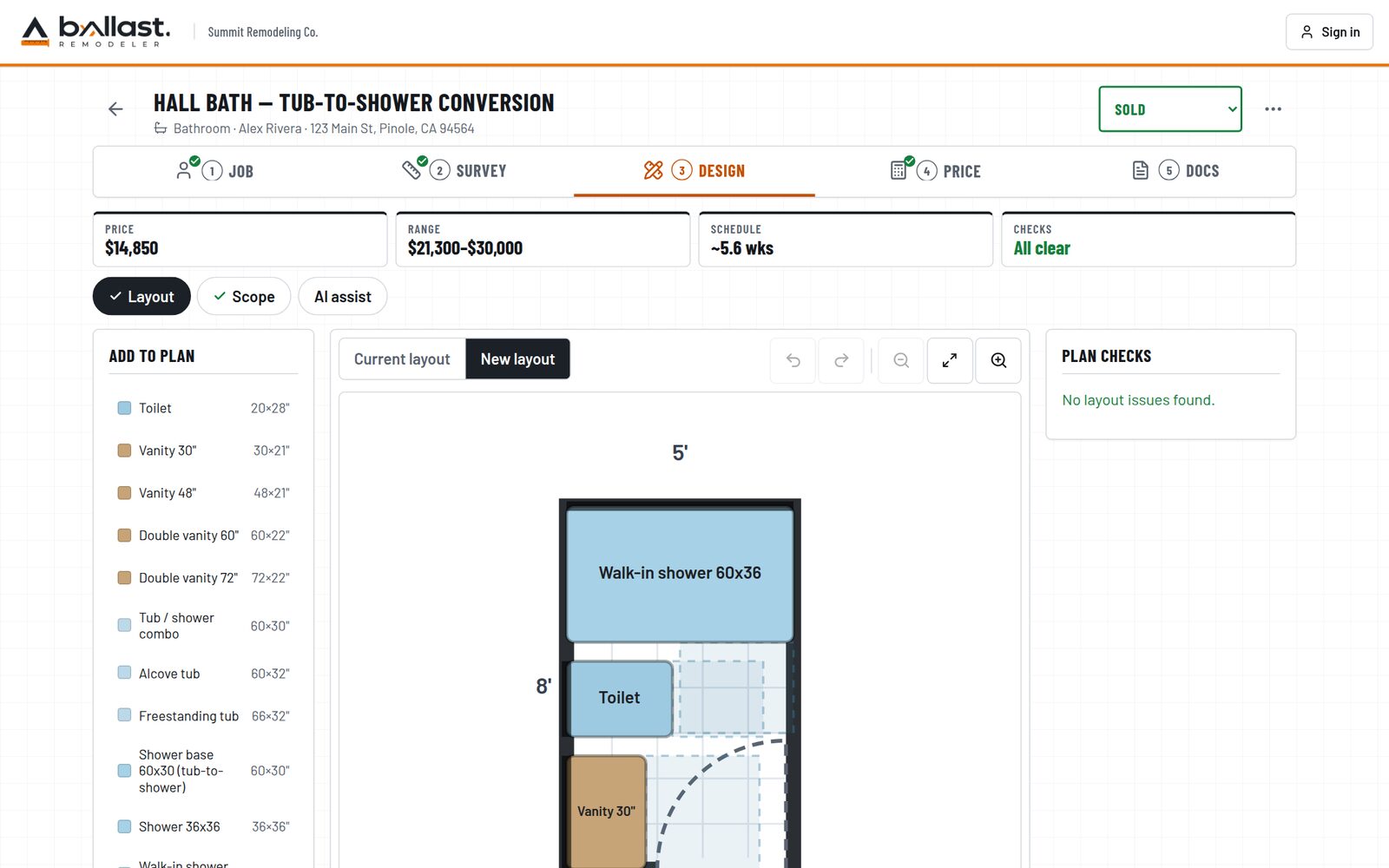Open the Price step tab
1389x868 pixels.
point(935,171)
